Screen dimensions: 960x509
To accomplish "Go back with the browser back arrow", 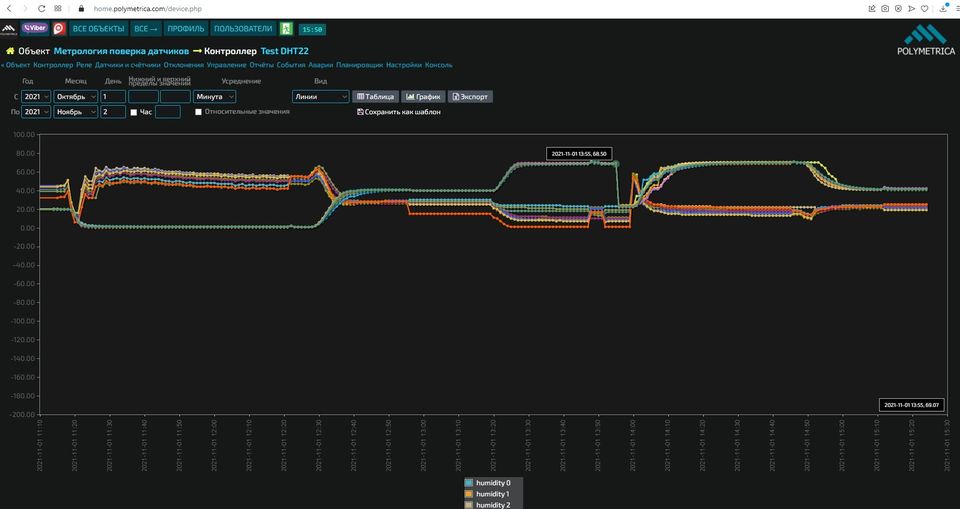I will [x=9, y=9].
